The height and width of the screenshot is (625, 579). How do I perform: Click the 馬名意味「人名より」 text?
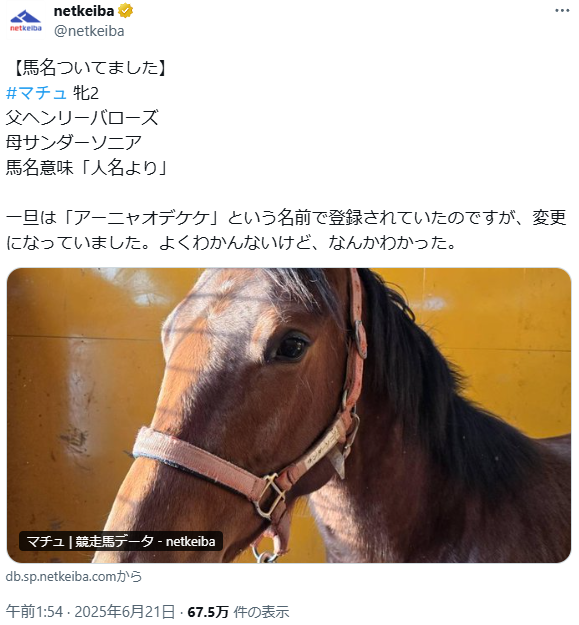pos(88,167)
